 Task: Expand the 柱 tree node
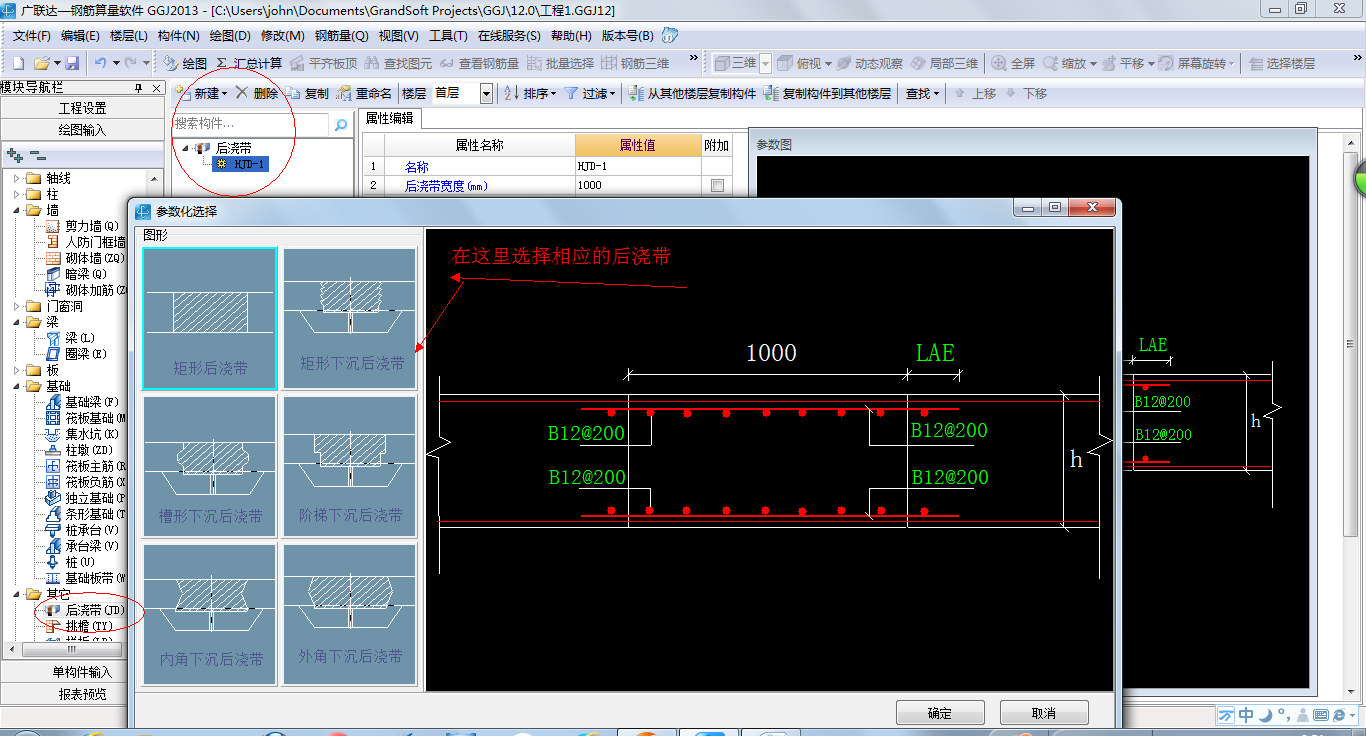[x=17, y=194]
